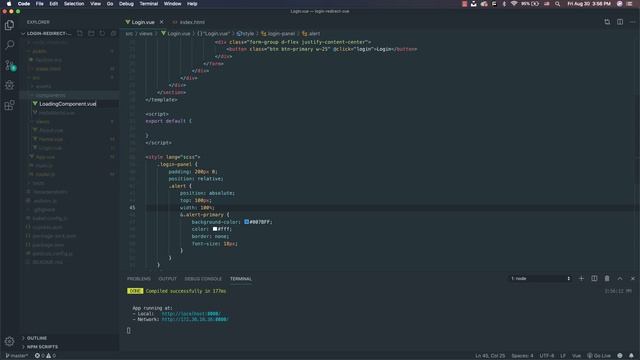
Task: Click 'Ln 45, Col 25' in status bar
Action: click(490, 356)
